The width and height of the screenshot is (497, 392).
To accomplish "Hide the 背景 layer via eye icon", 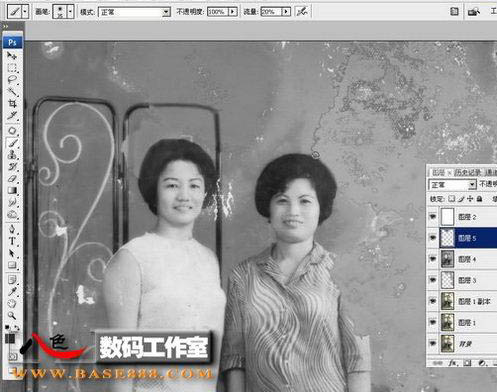I will point(433,343).
